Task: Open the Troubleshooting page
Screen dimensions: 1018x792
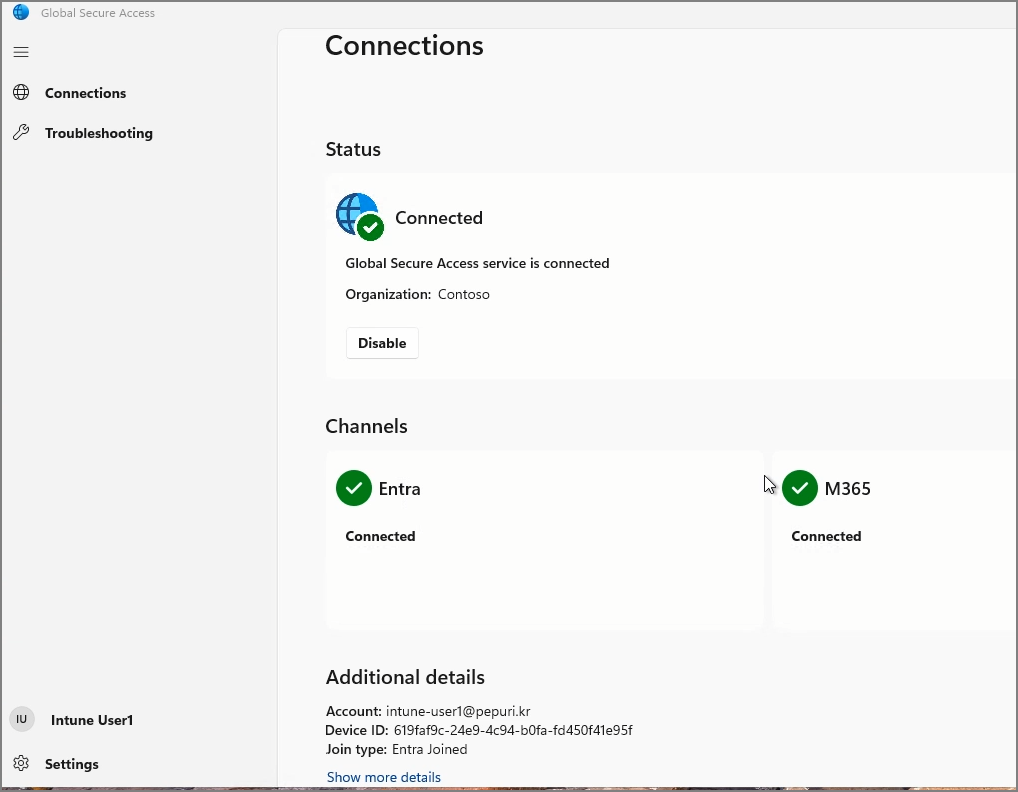Action: tap(99, 133)
